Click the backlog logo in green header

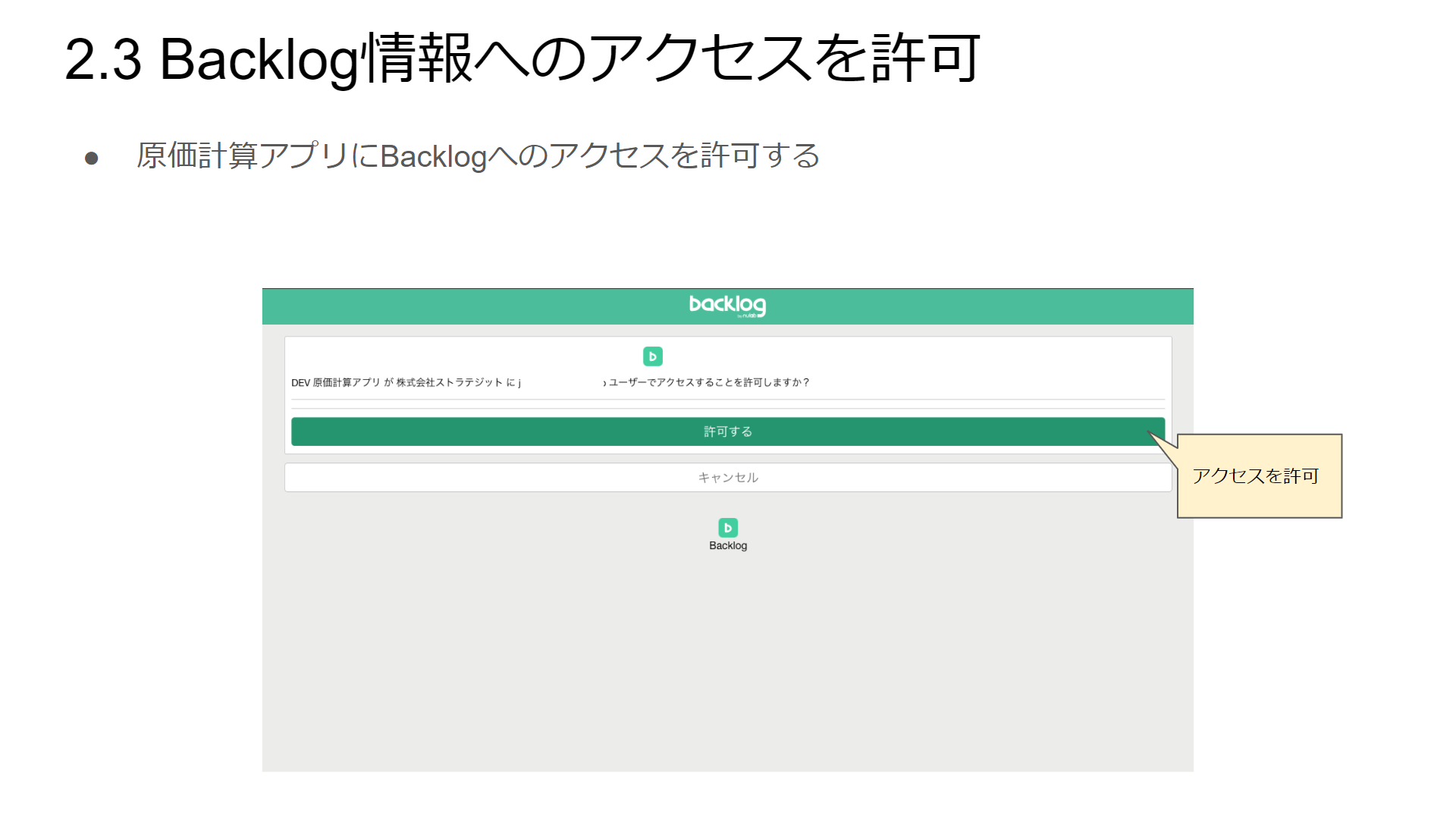(x=727, y=306)
